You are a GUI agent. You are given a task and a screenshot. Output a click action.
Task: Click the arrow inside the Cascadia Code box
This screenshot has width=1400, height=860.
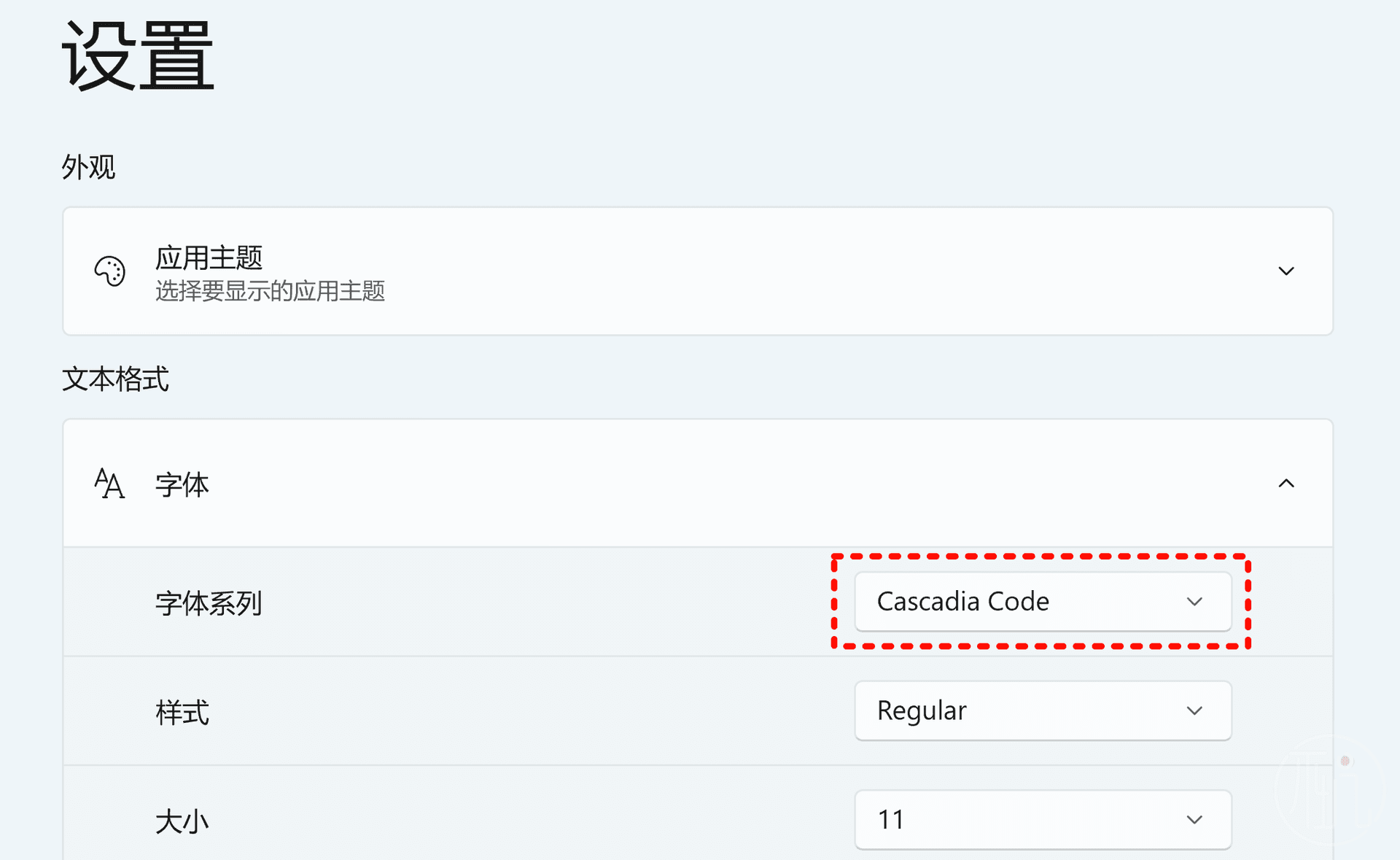[x=1194, y=602]
